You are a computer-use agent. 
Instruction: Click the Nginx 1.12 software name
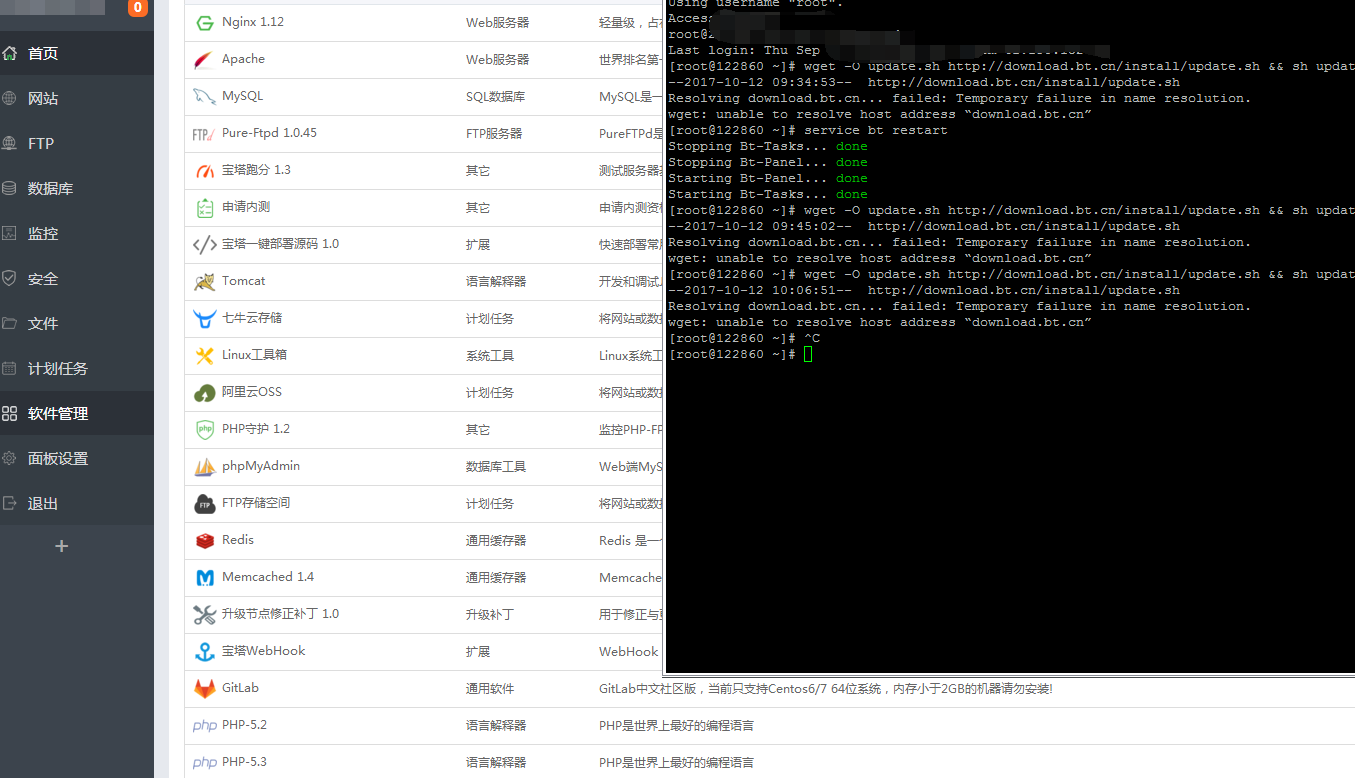click(253, 22)
